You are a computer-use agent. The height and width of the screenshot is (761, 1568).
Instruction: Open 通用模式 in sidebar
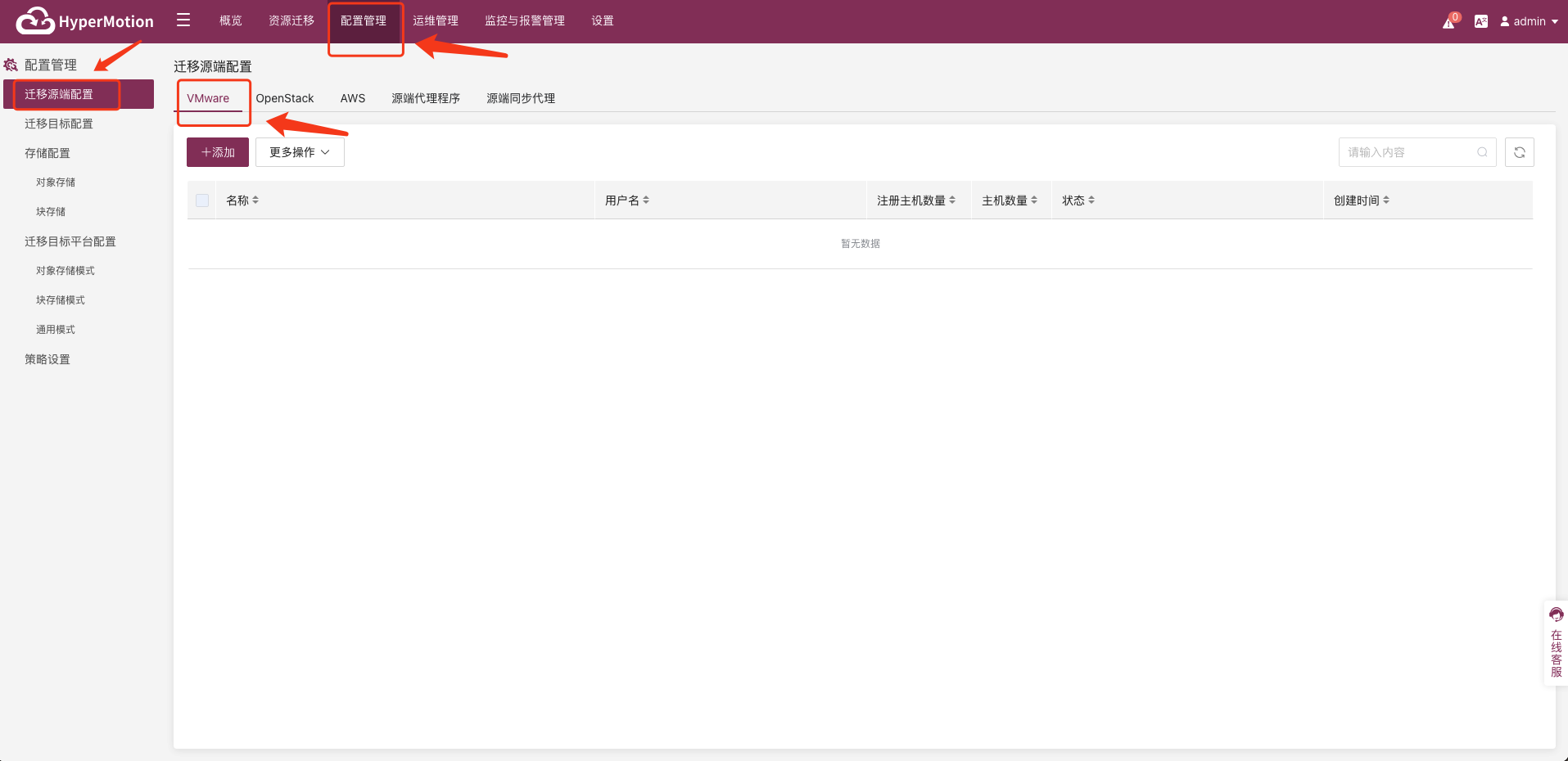click(56, 330)
